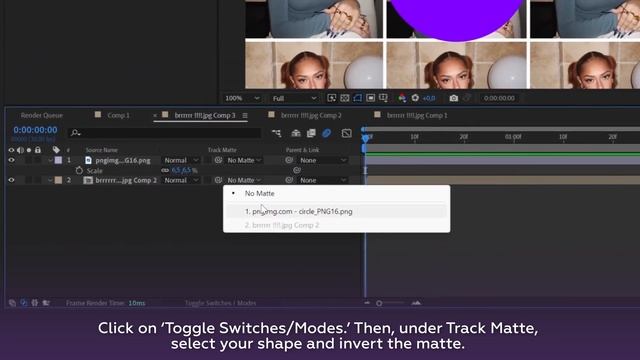
Task: Switch to Comp 1 tab
Action: [118, 116]
